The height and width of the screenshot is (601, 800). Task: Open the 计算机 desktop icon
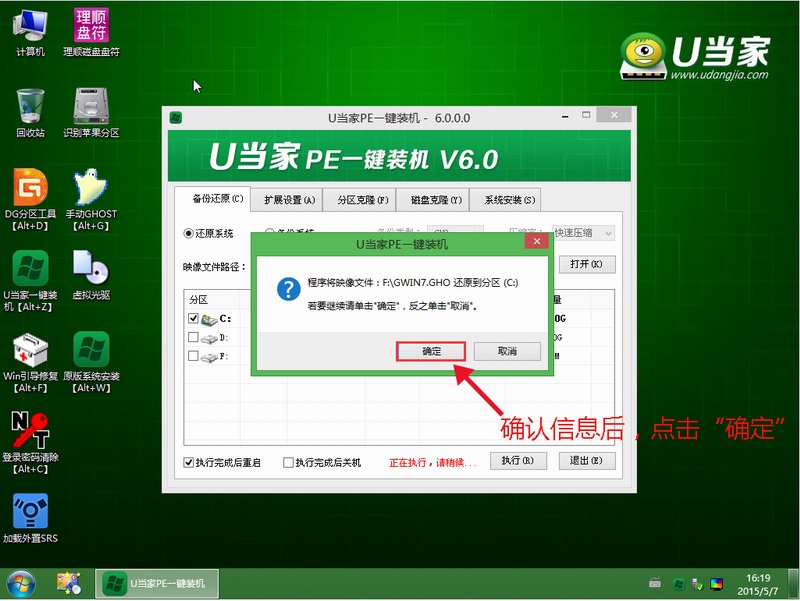pos(30,33)
